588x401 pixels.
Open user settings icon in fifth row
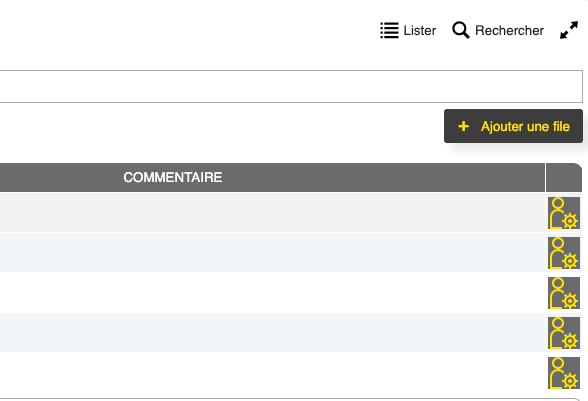click(x=564, y=373)
